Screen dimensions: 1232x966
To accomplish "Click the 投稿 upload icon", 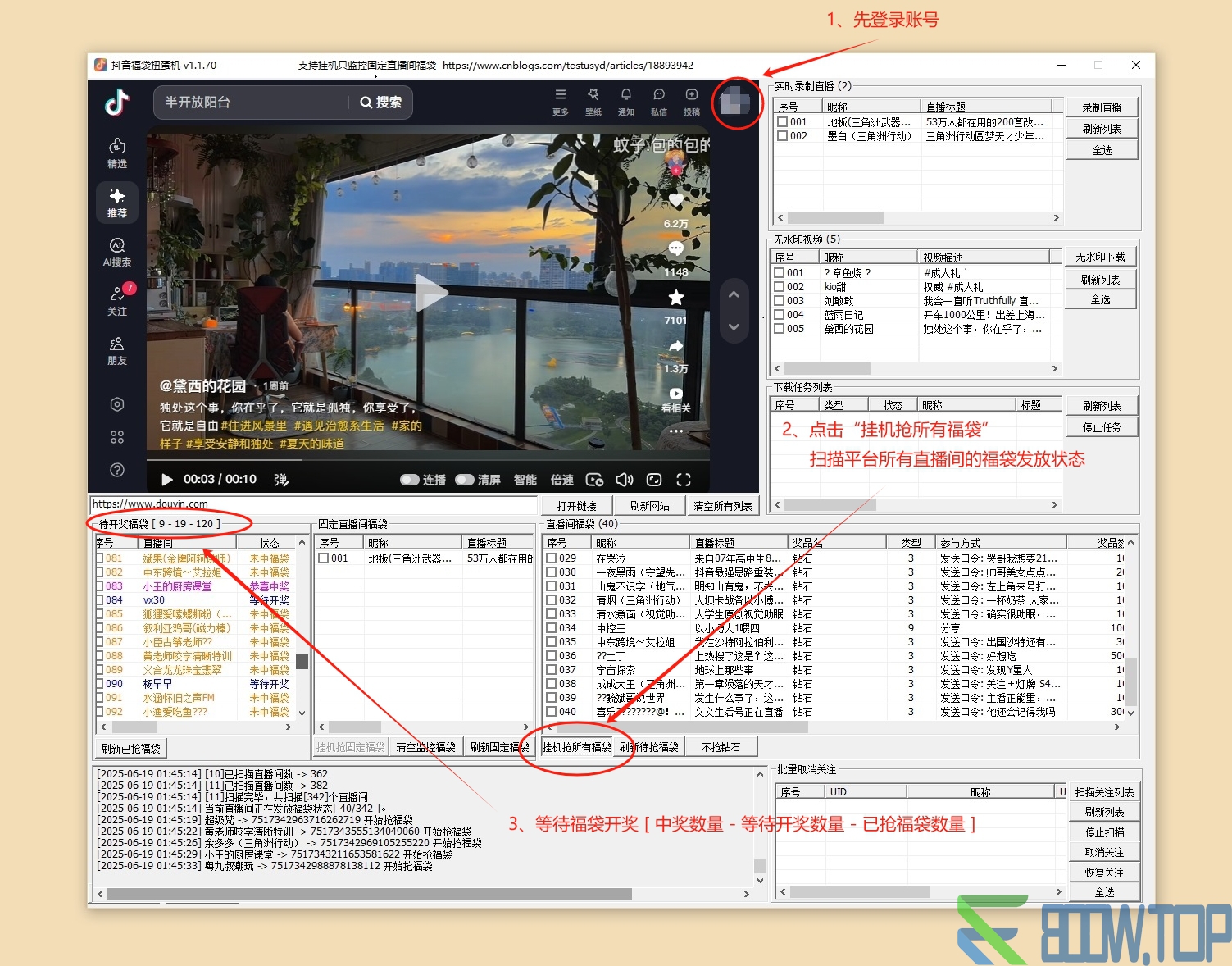I will 692,102.
